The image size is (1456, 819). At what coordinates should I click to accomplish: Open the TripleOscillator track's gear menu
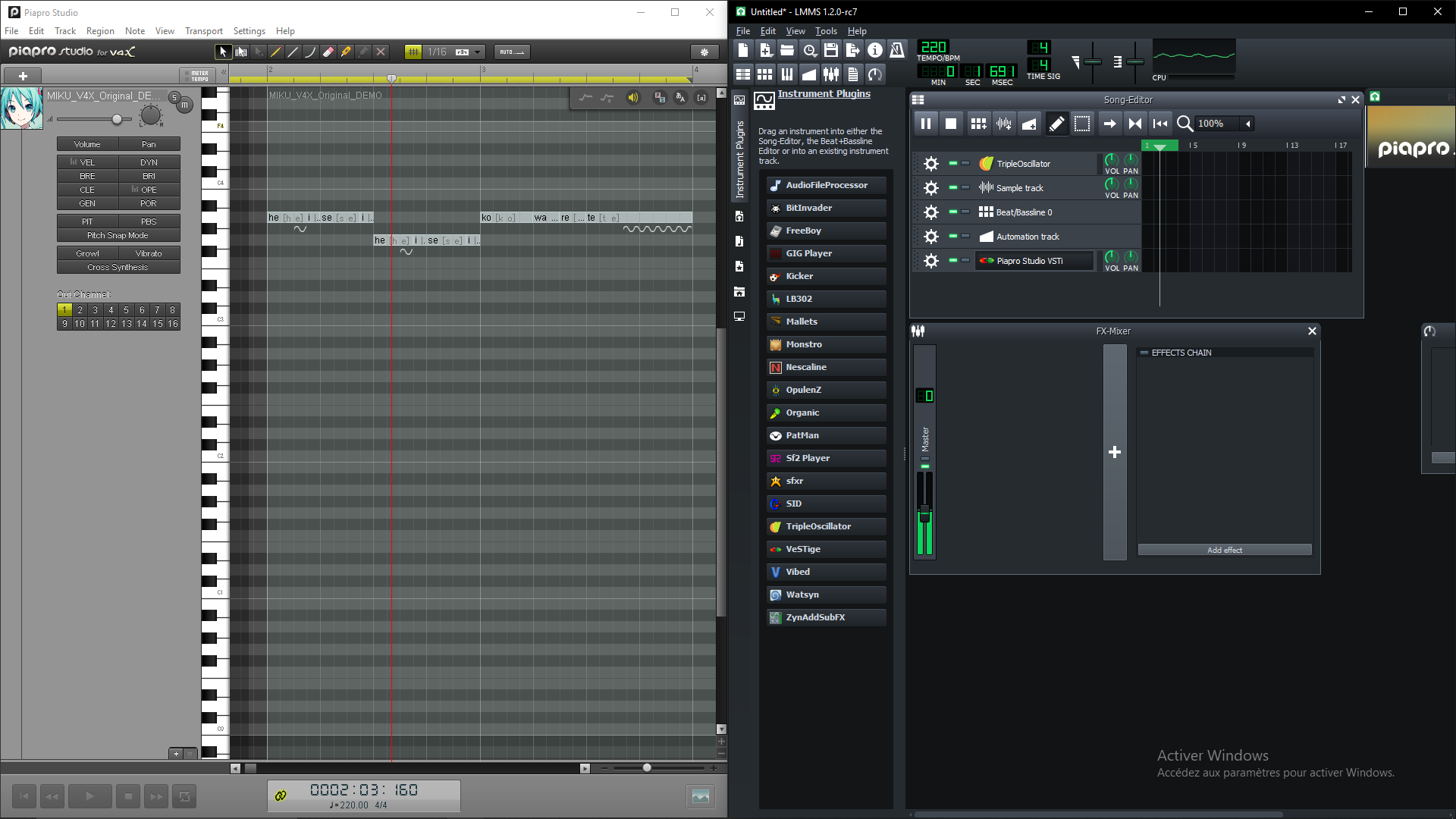930,163
